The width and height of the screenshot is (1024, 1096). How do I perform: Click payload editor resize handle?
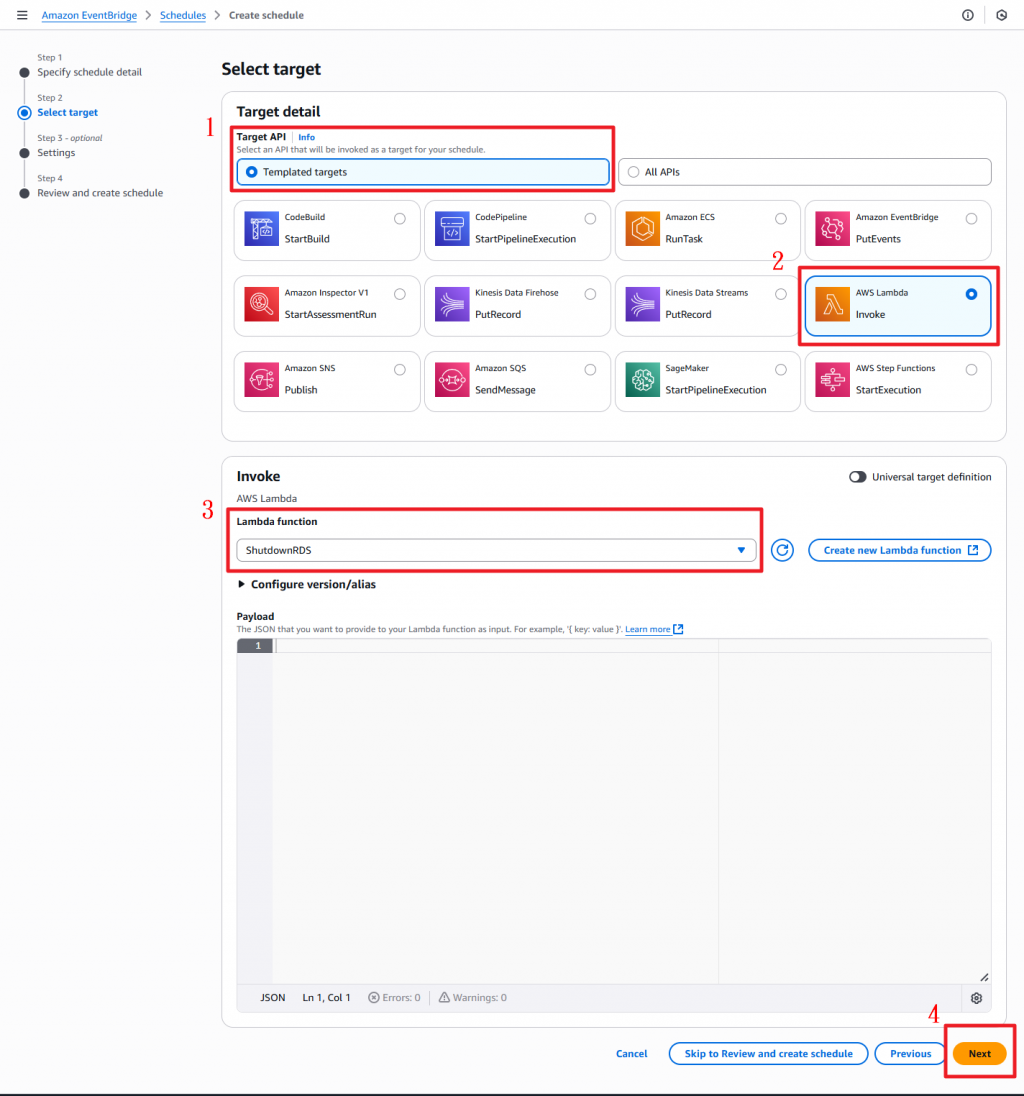coord(983,976)
